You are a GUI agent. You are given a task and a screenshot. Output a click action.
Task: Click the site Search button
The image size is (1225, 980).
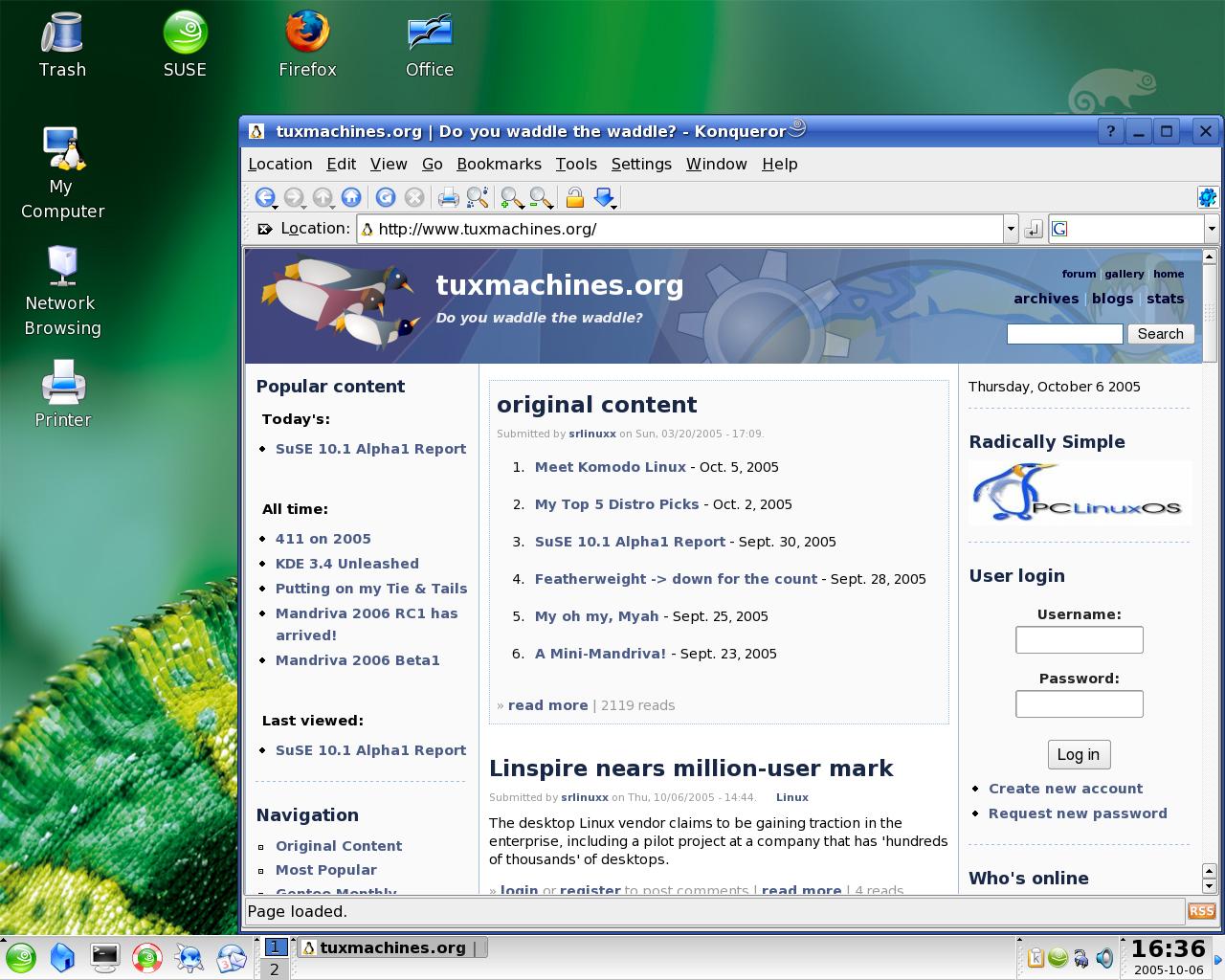1161,333
